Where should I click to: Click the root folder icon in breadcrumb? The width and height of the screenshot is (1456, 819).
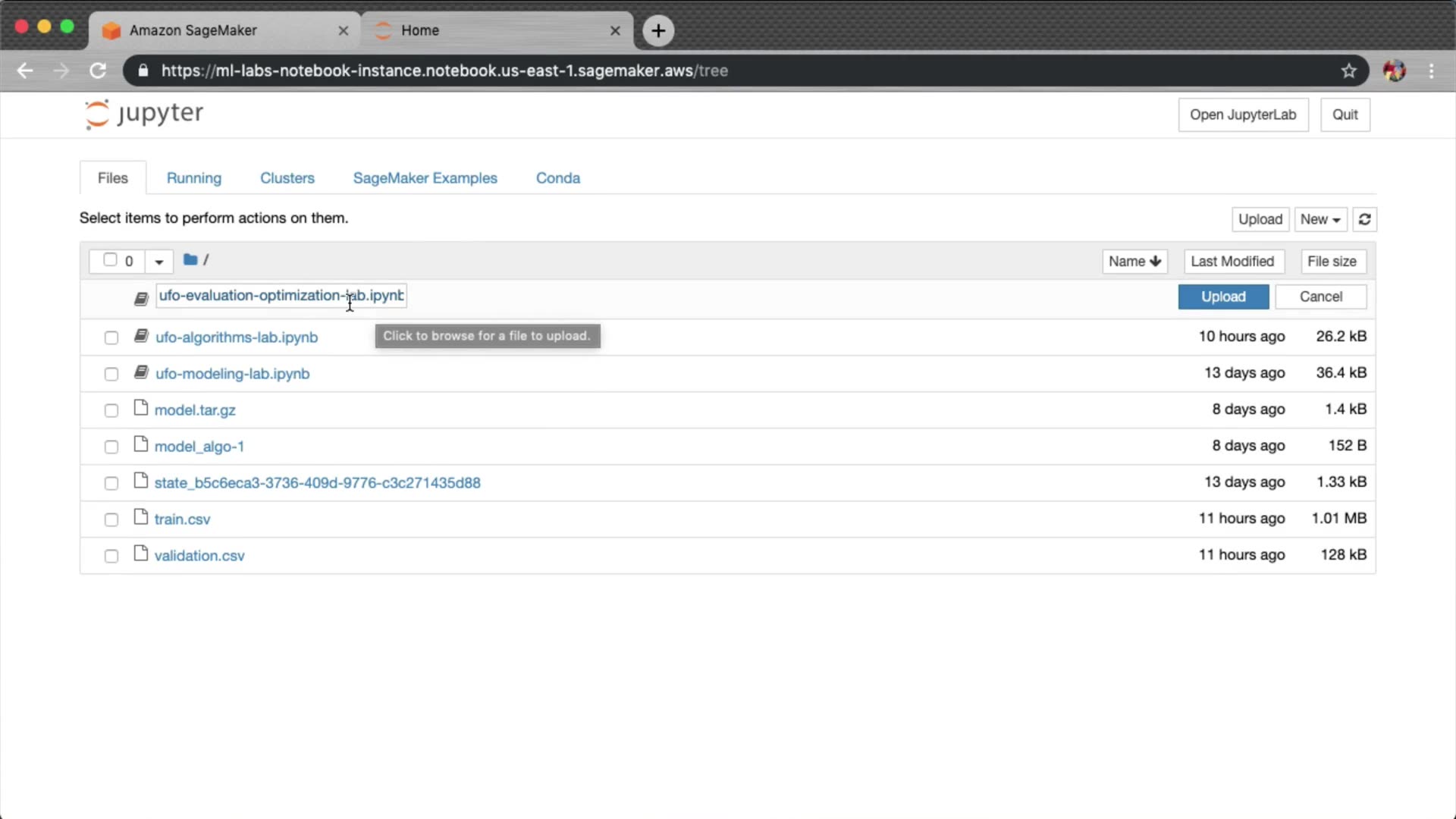[x=190, y=260]
